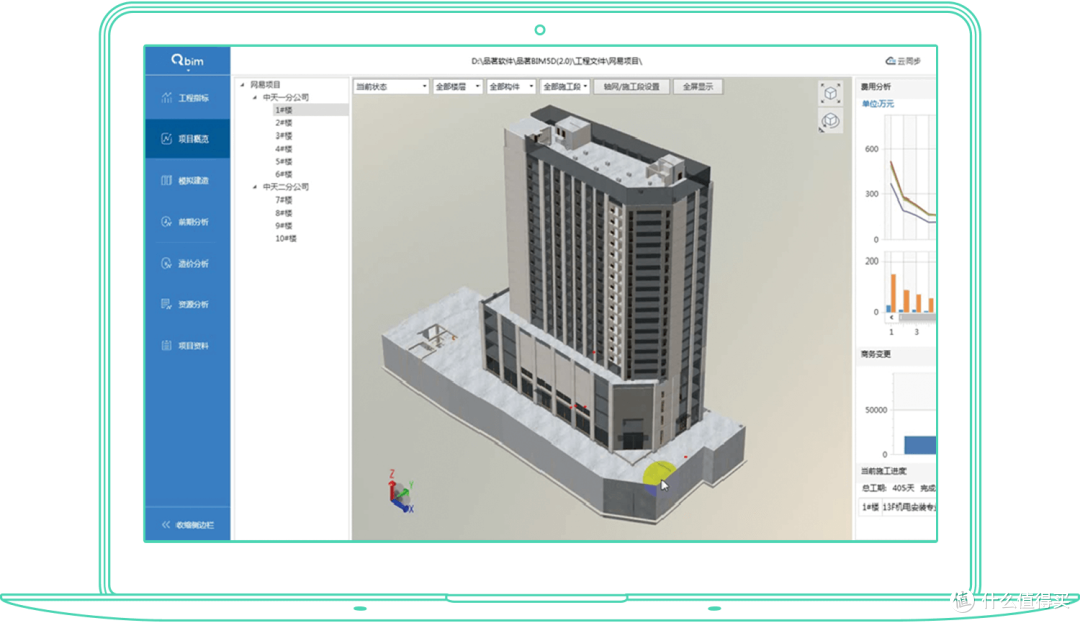
Task: Open the 项目资料 sidebar section
Action: [187, 346]
